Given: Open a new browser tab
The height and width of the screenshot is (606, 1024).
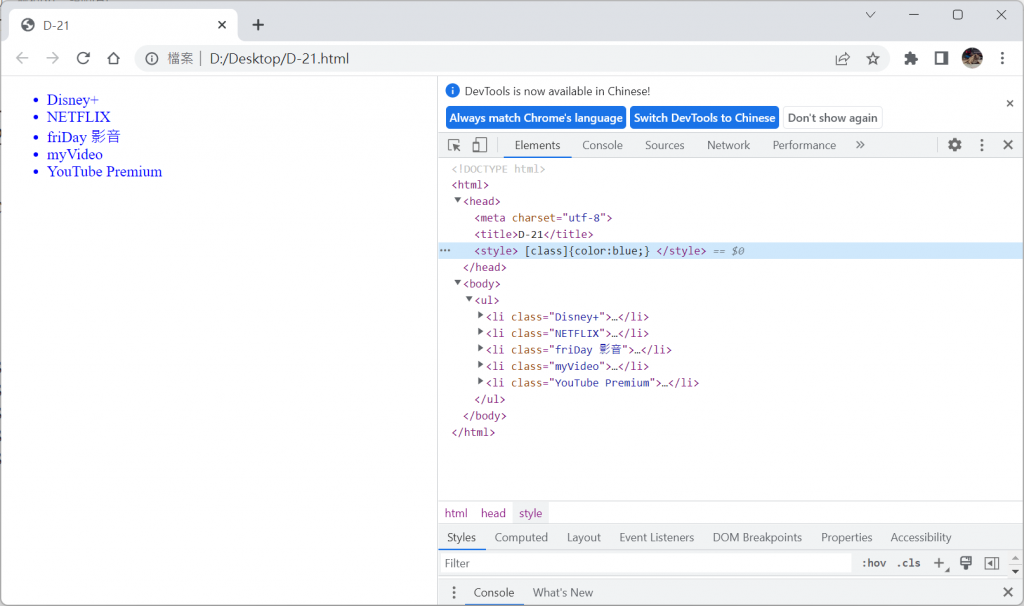Looking at the screenshot, I should pos(258,25).
